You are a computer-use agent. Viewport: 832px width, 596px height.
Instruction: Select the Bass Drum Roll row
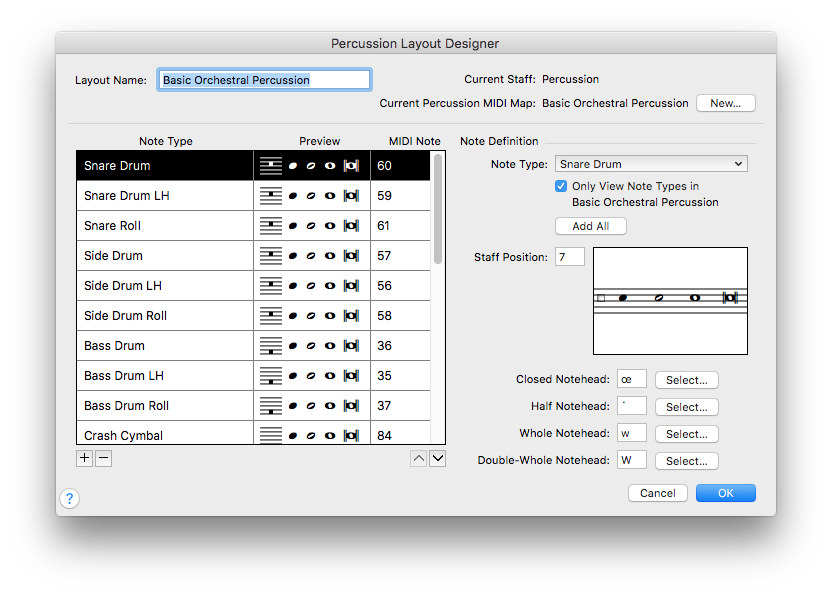coord(254,405)
